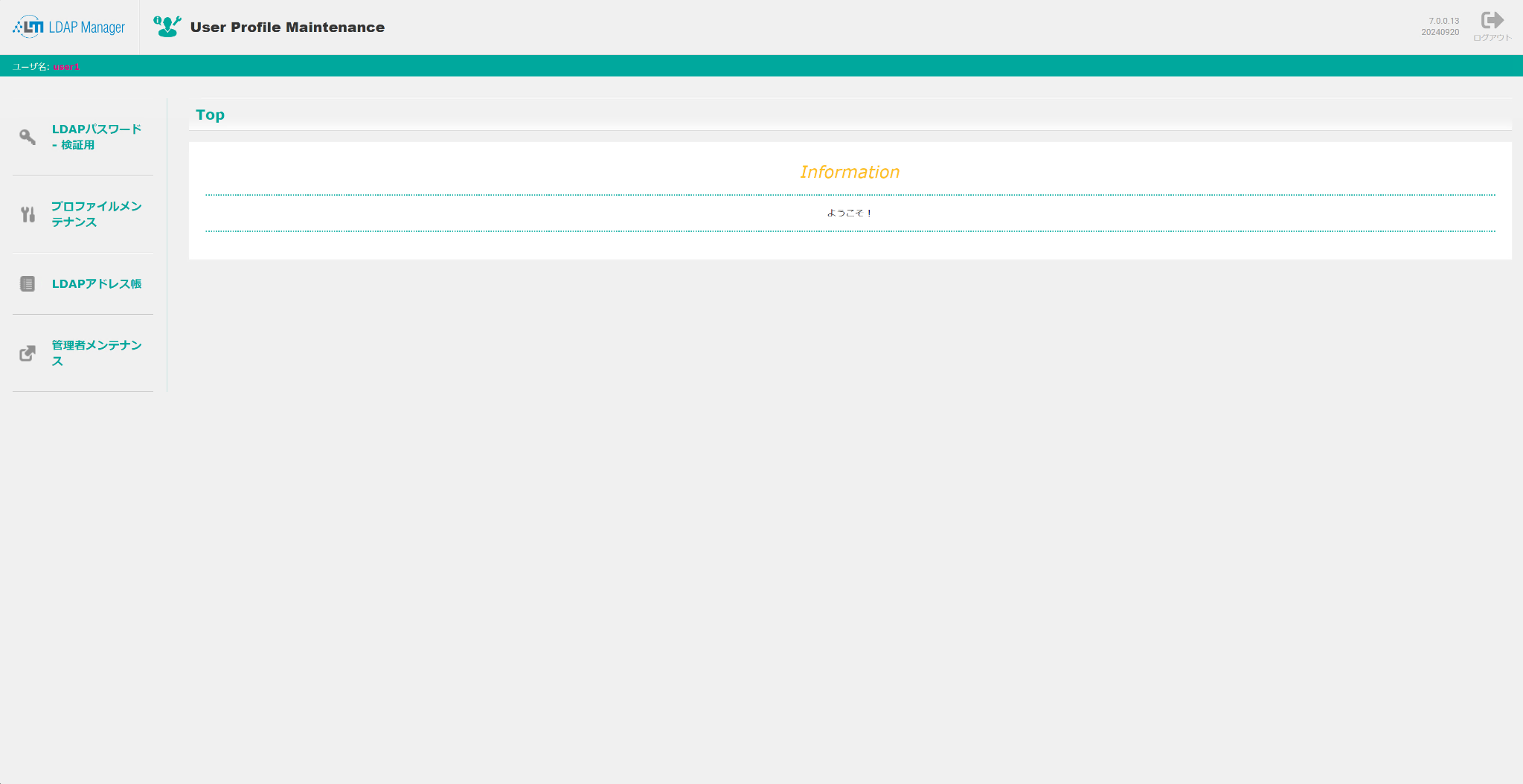
Task: Click the ようこそ！ welcome message
Action: (850, 213)
